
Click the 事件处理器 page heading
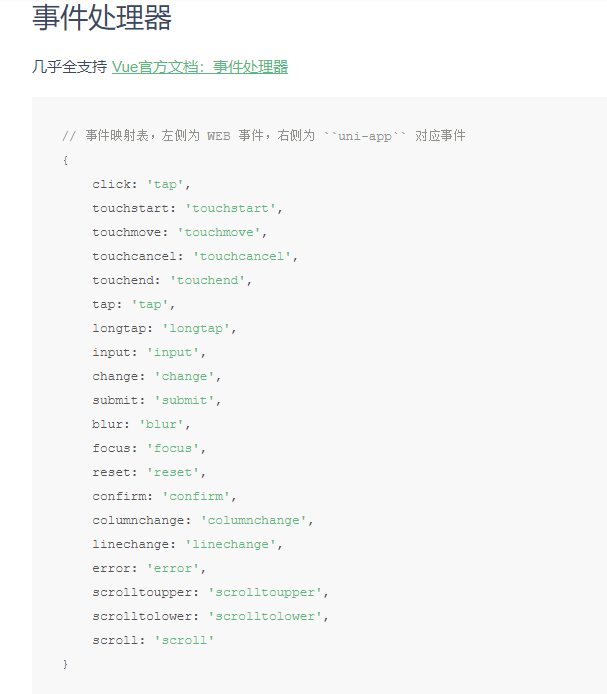coord(102,18)
